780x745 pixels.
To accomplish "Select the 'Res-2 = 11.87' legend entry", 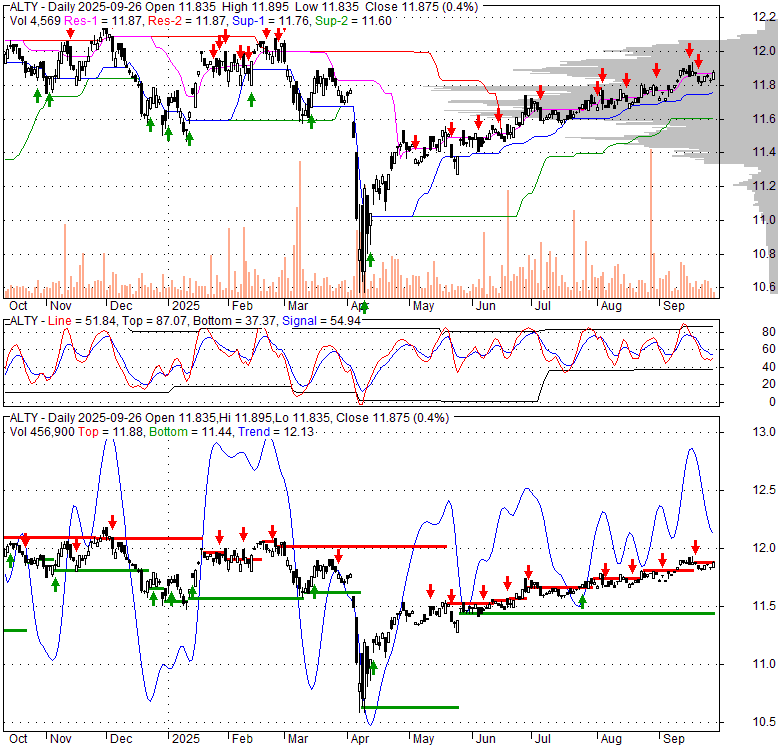I will [x=188, y=21].
